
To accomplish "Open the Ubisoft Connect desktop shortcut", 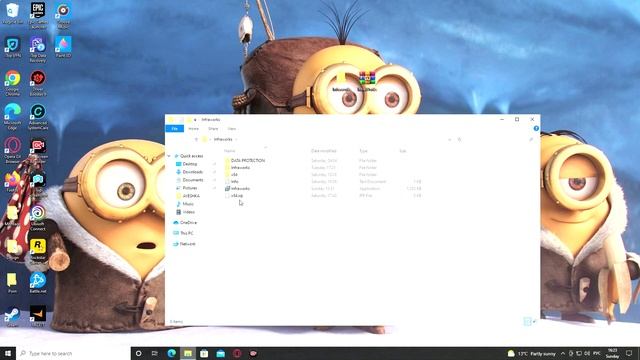I will click(38, 218).
